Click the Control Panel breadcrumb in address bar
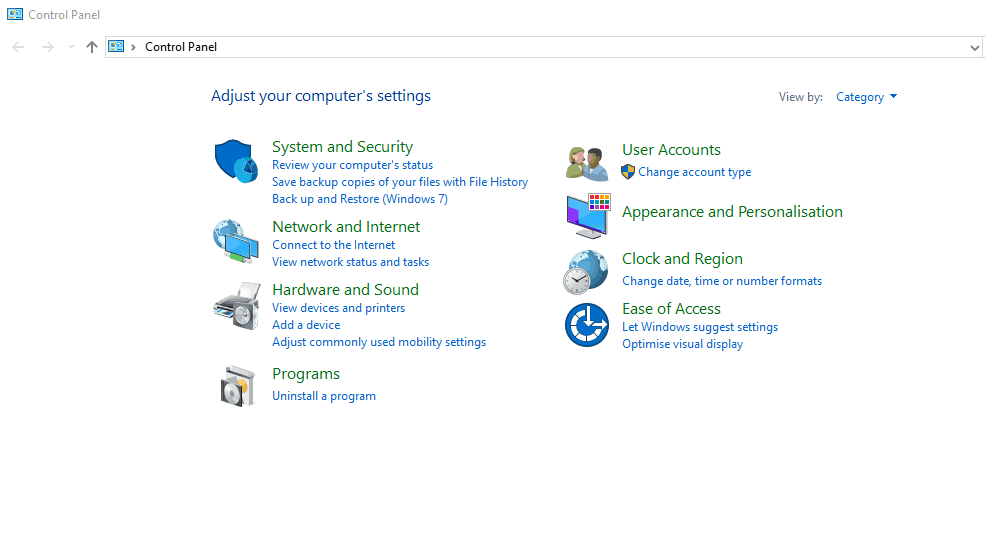Image resolution: width=986 pixels, height=539 pixels. [180, 47]
